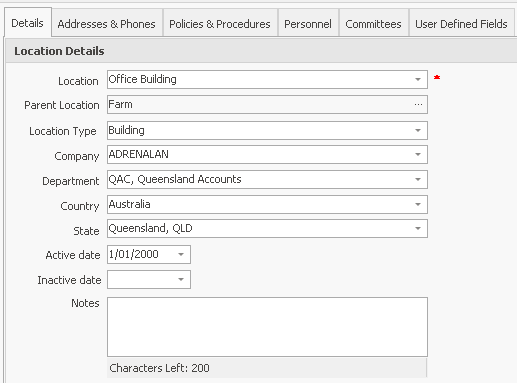Click the Characters Left: 200 label
Screen dimensions: 517x383
click(159, 368)
